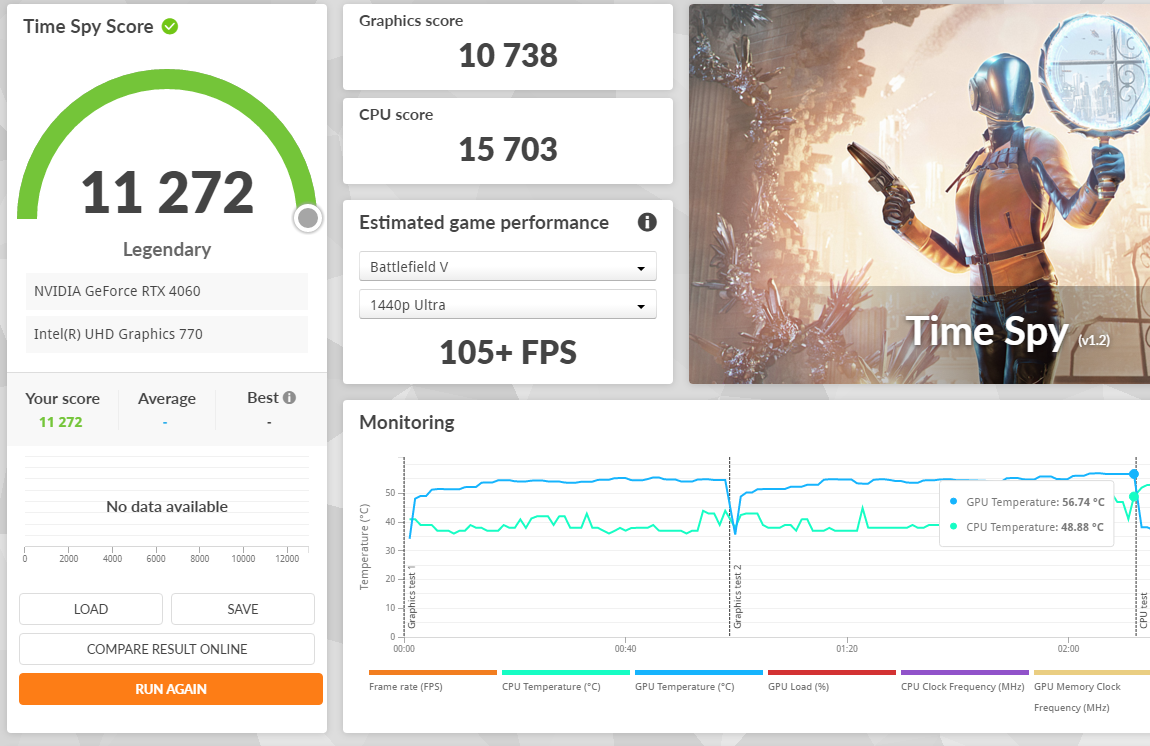Click the Graphics test 1 timeline marker
The width and height of the screenshot is (1150, 746).
tap(411, 596)
